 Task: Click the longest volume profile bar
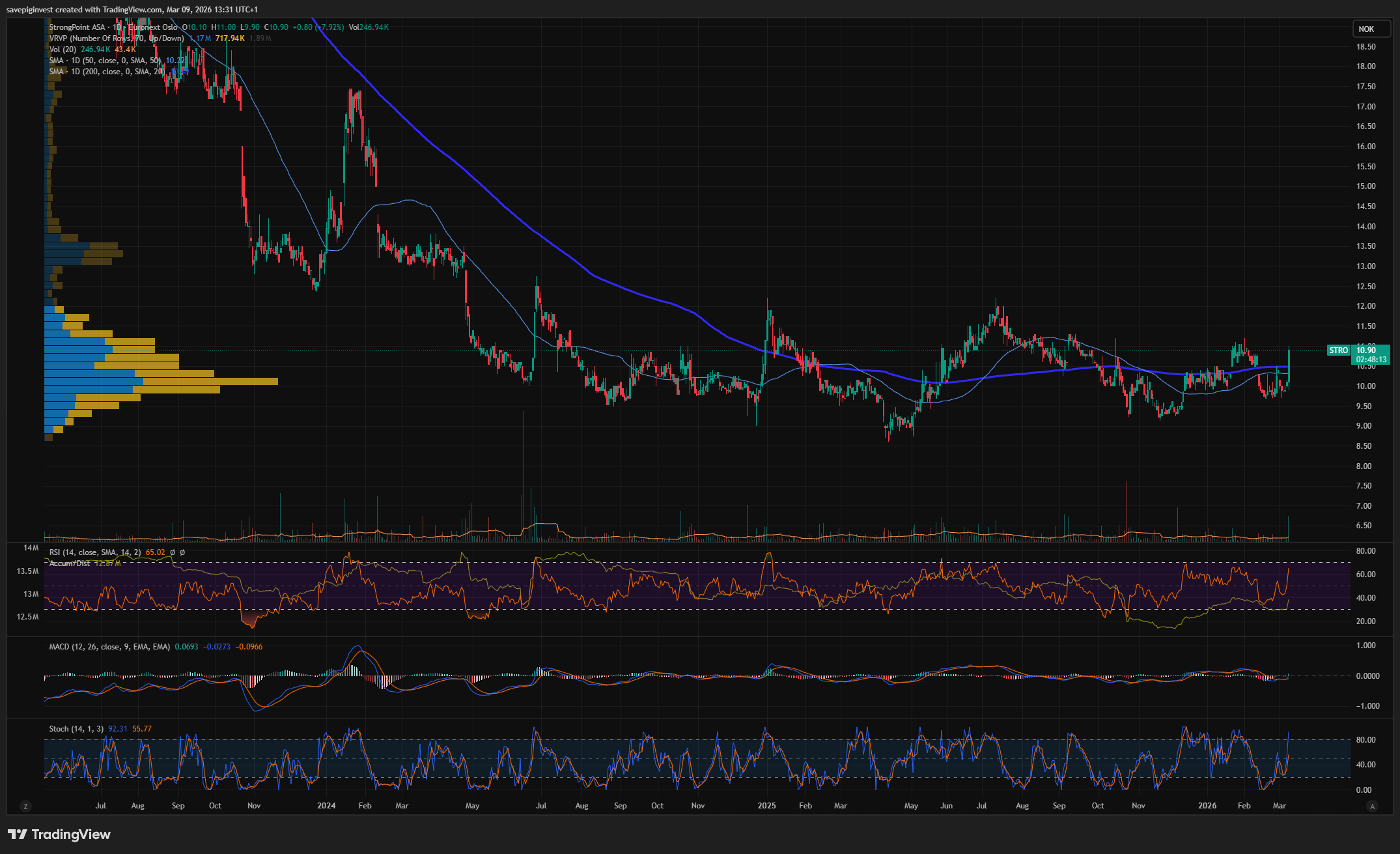point(161,381)
